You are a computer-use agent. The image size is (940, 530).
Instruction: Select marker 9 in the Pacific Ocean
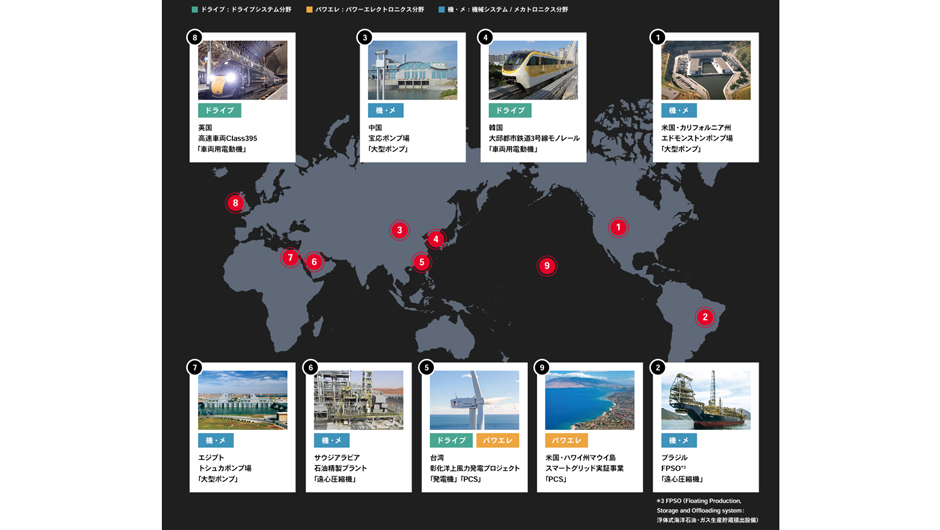point(546,266)
